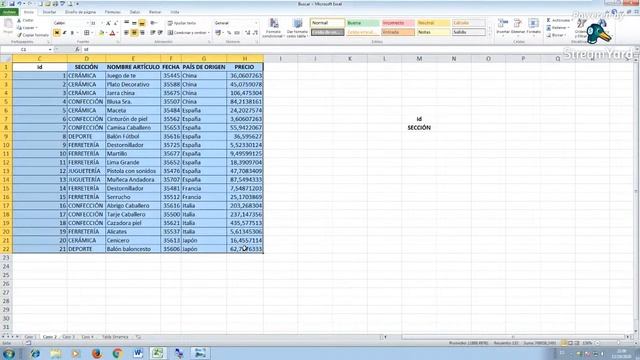Image resolution: width=640 pixels, height=360 pixels.
Task: Select column K header
Action: (x=350, y=59)
